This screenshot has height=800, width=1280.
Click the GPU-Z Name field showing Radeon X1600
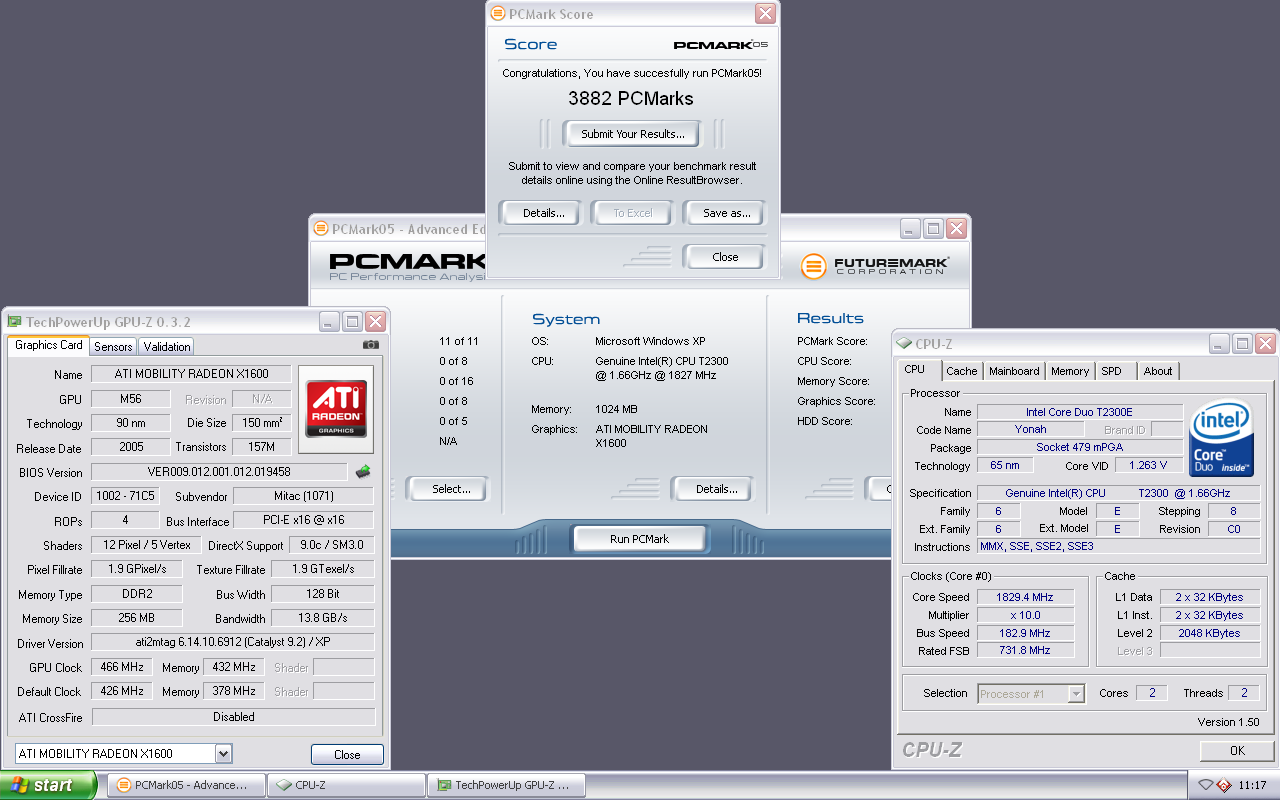click(x=191, y=374)
